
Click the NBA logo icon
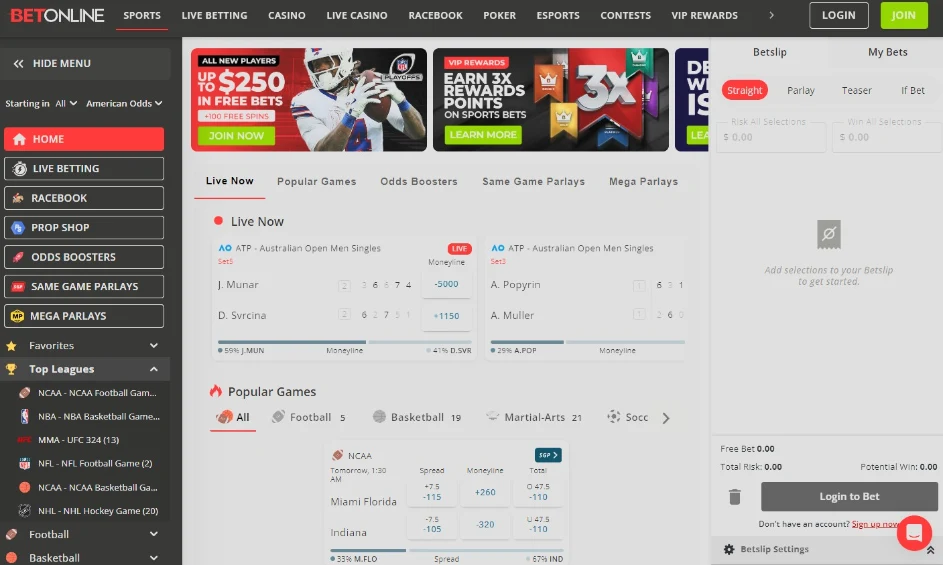25,416
